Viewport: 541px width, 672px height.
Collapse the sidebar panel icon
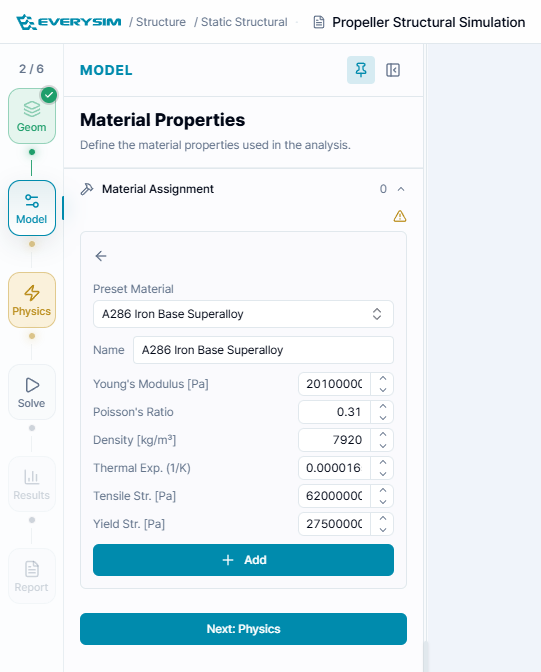pyautogui.click(x=393, y=70)
